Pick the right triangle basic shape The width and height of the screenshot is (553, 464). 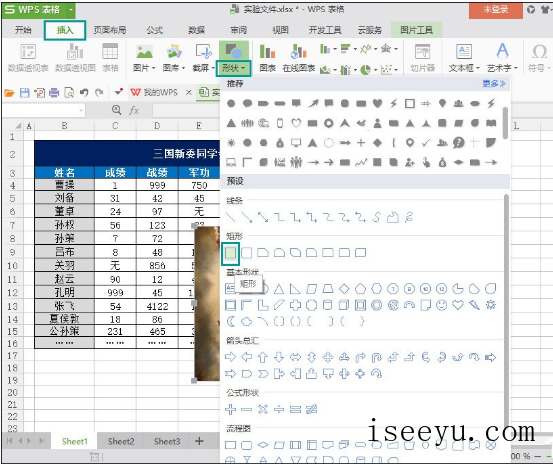pyautogui.click(x=295, y=289)
